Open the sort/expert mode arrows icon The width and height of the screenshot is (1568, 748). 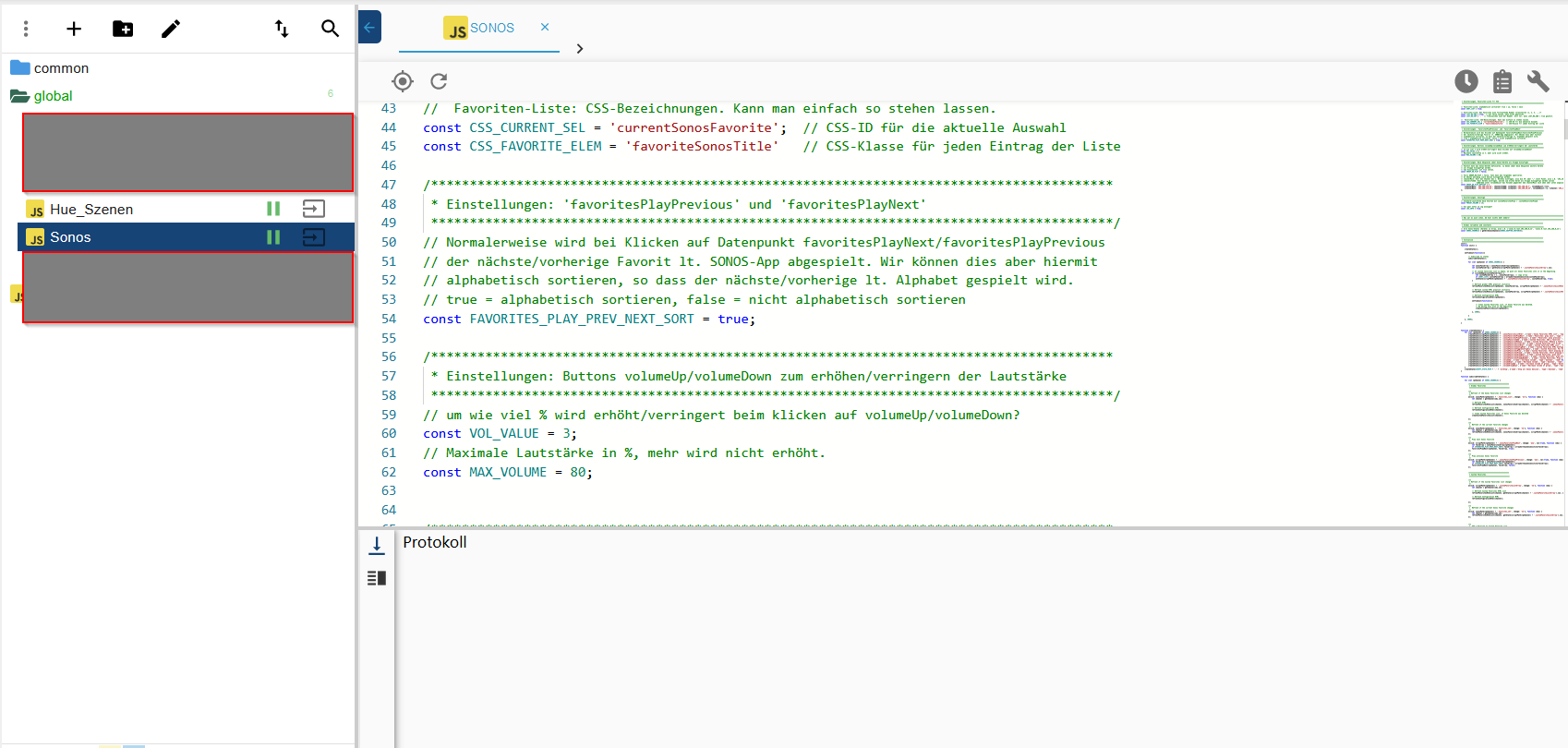(282, 29)
